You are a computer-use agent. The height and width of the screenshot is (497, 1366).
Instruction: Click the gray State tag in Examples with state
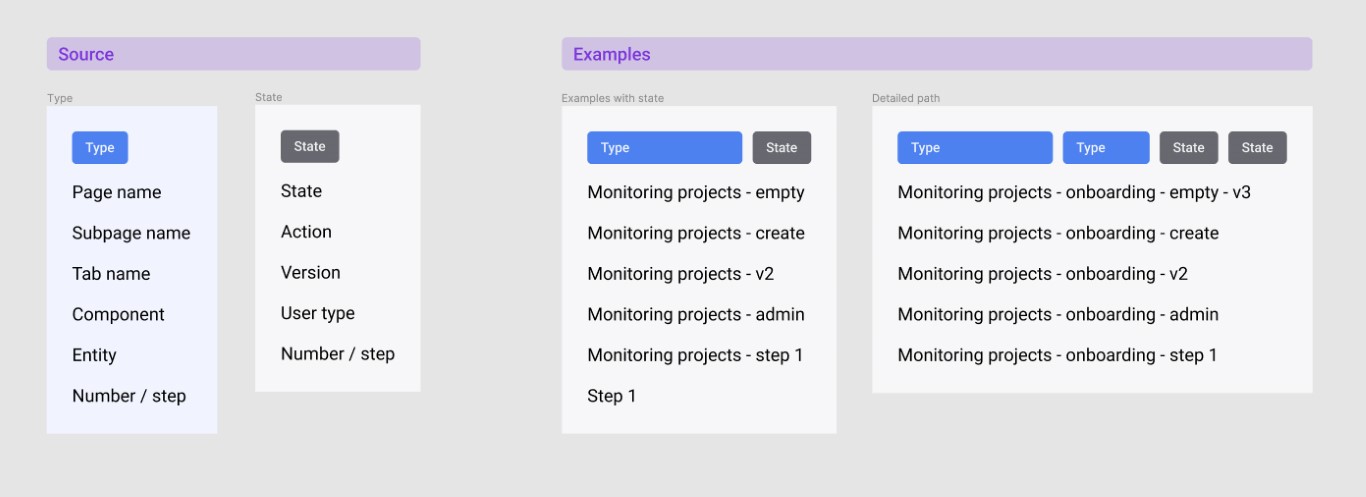pyautogui.click(x=782, y=148)
